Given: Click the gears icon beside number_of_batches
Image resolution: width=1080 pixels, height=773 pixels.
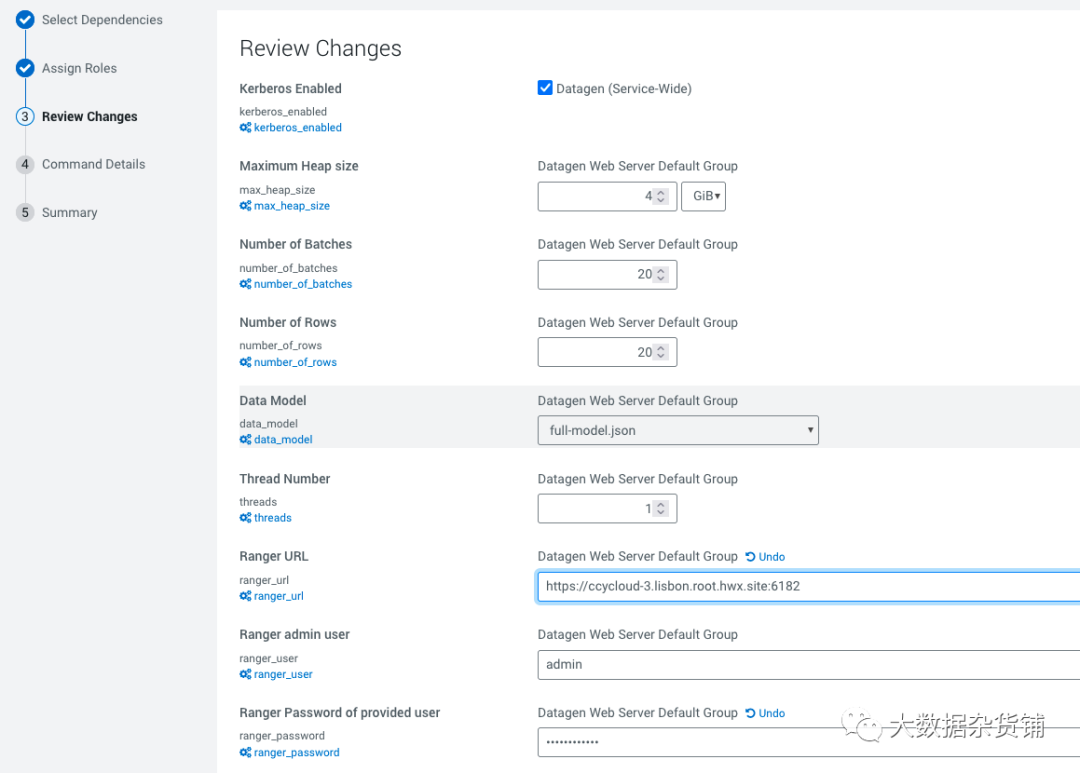Looking at the screenshot, I should [245, 284].
